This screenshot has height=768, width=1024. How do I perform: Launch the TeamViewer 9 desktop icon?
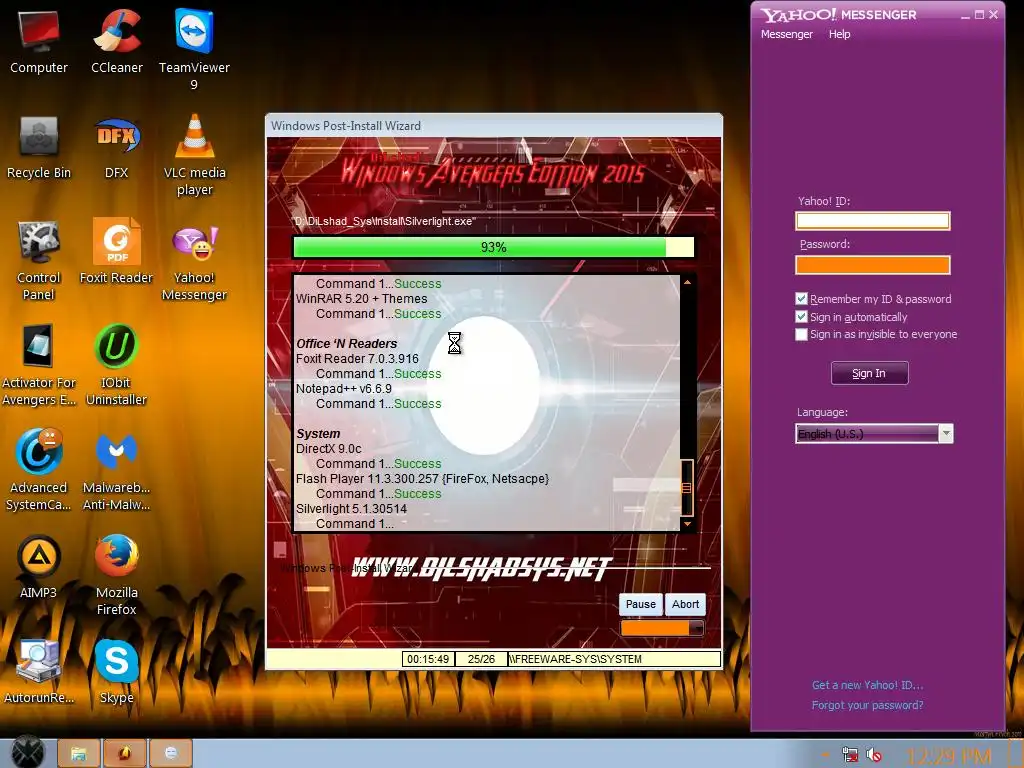pos(194,49)
